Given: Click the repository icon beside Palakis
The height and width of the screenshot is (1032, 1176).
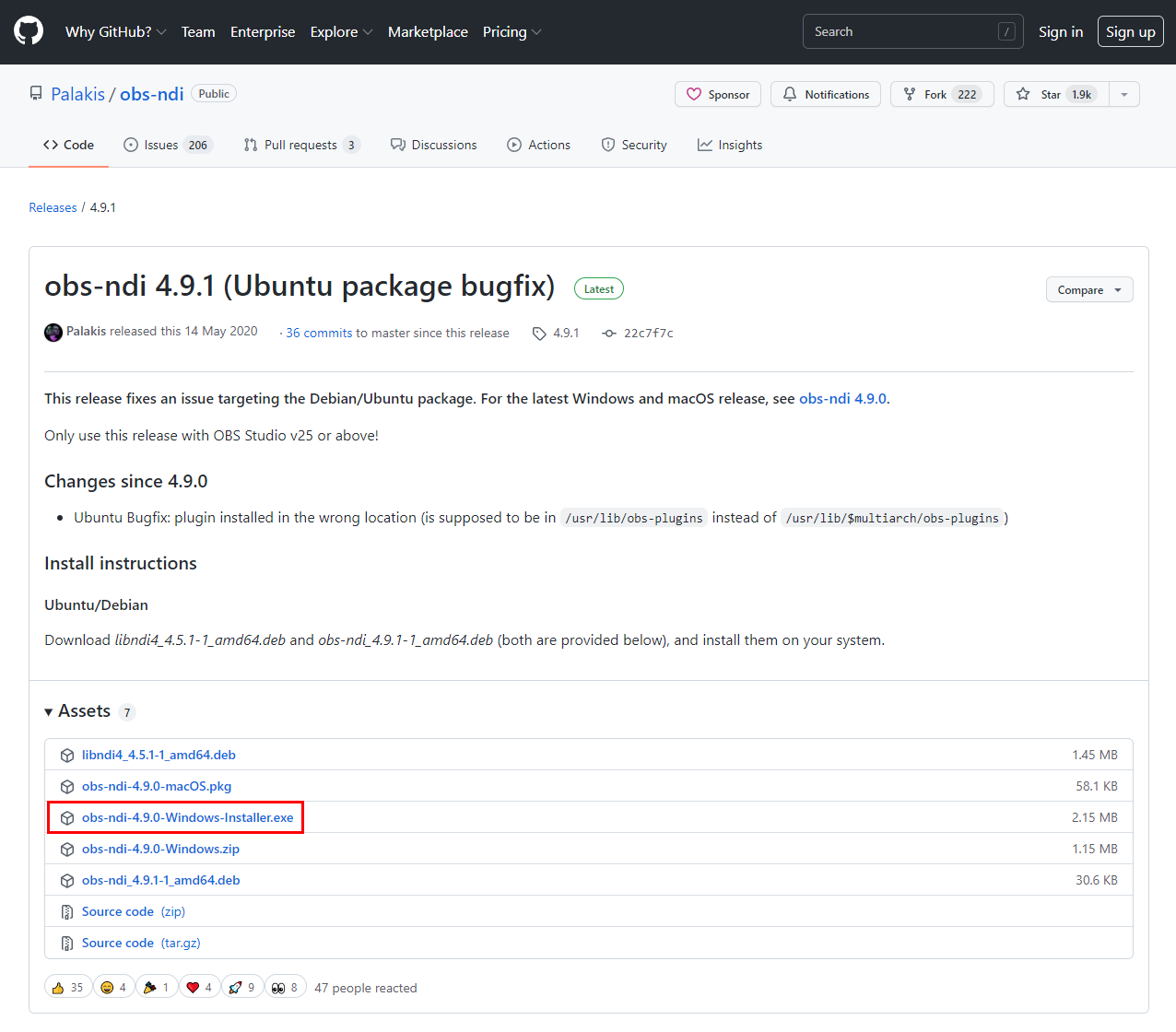Looking at the screenshot, I should tap(36, 94).
